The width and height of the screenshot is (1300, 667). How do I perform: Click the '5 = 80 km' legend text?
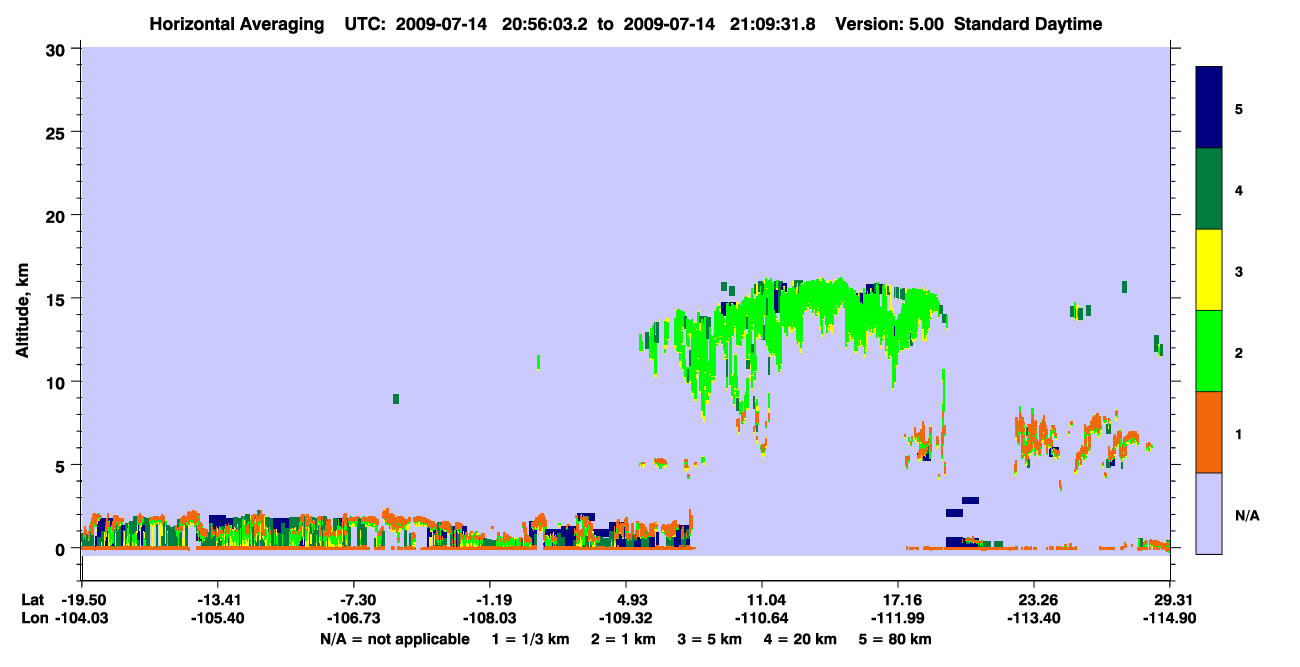click(894, 639)
